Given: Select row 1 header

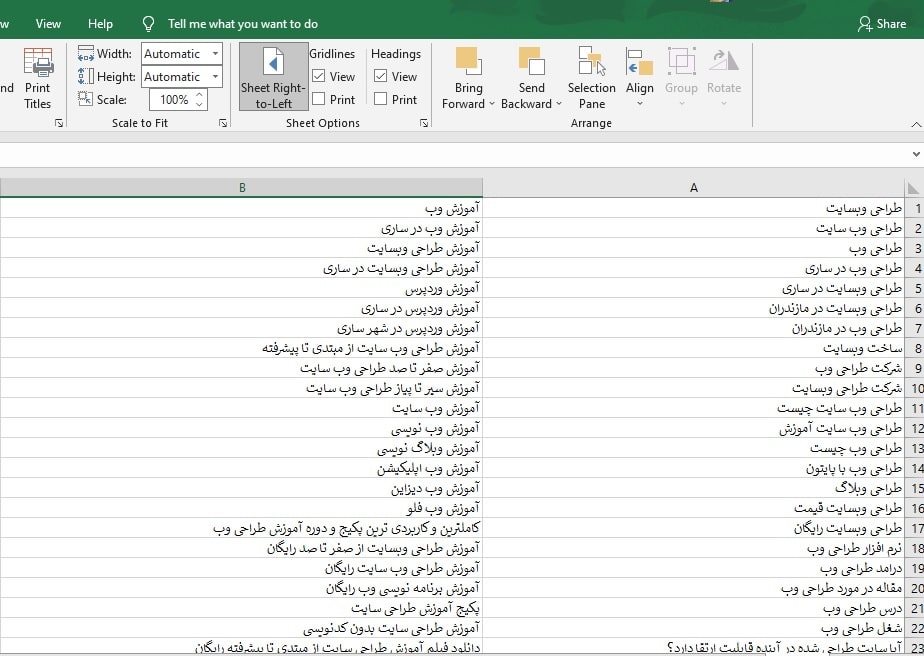Looking at the screenshot, I should [x=915, y=209].
